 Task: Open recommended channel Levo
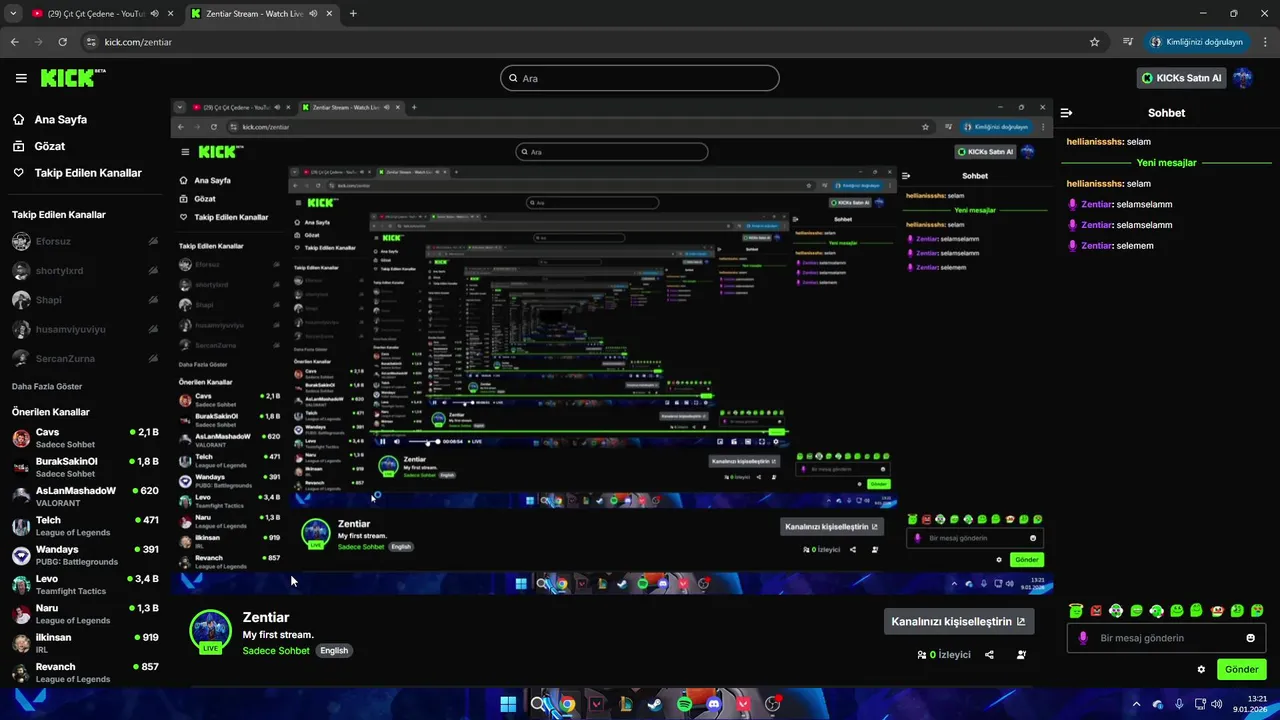(x=85, y=584)
